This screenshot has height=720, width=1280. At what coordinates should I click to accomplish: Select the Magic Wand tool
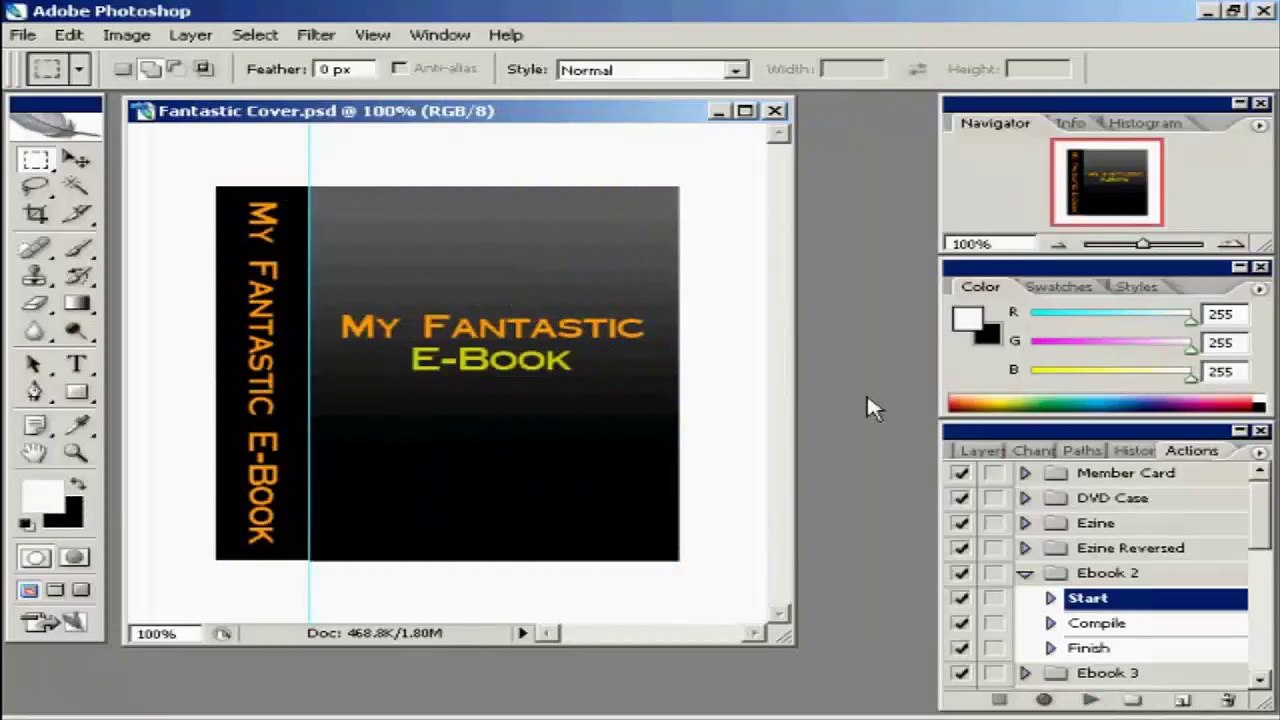coord(75,186)
